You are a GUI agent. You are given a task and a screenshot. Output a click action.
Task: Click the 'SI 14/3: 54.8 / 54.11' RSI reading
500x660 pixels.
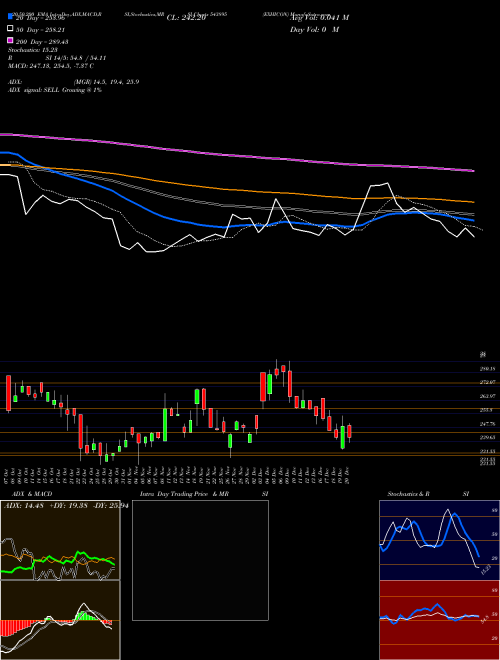(x=76, y=58)
